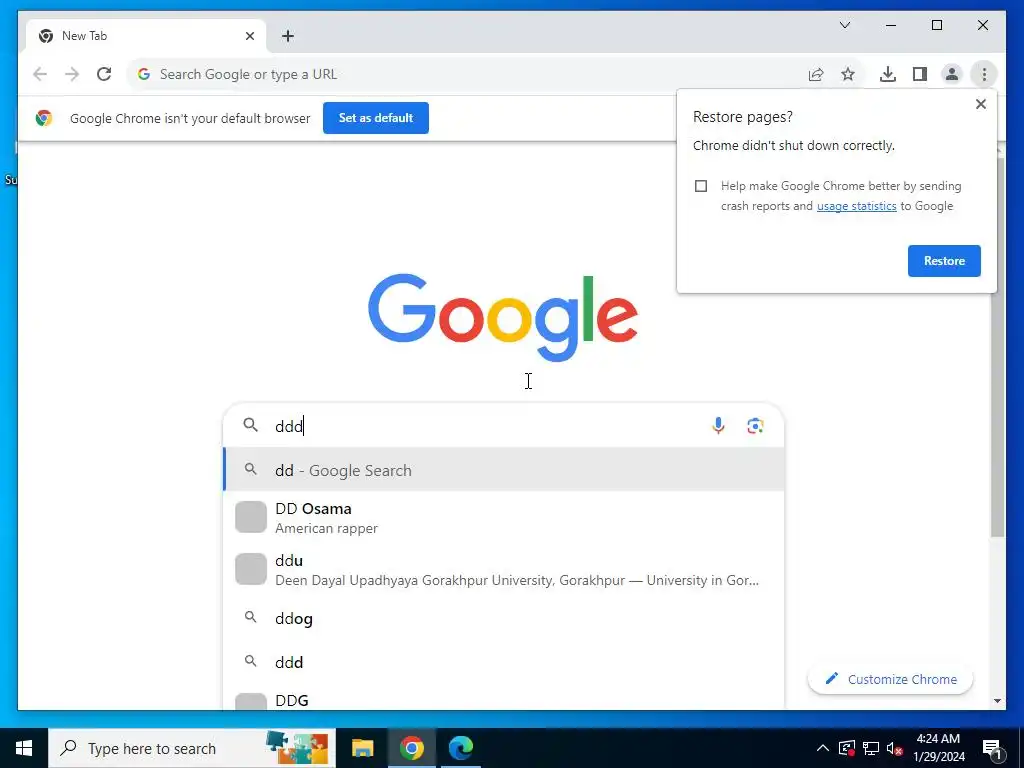Click the security tray icon with red dot
The height and width of the screenshot is (768, 1024).
pyautogui.click(x=846, y=748)
